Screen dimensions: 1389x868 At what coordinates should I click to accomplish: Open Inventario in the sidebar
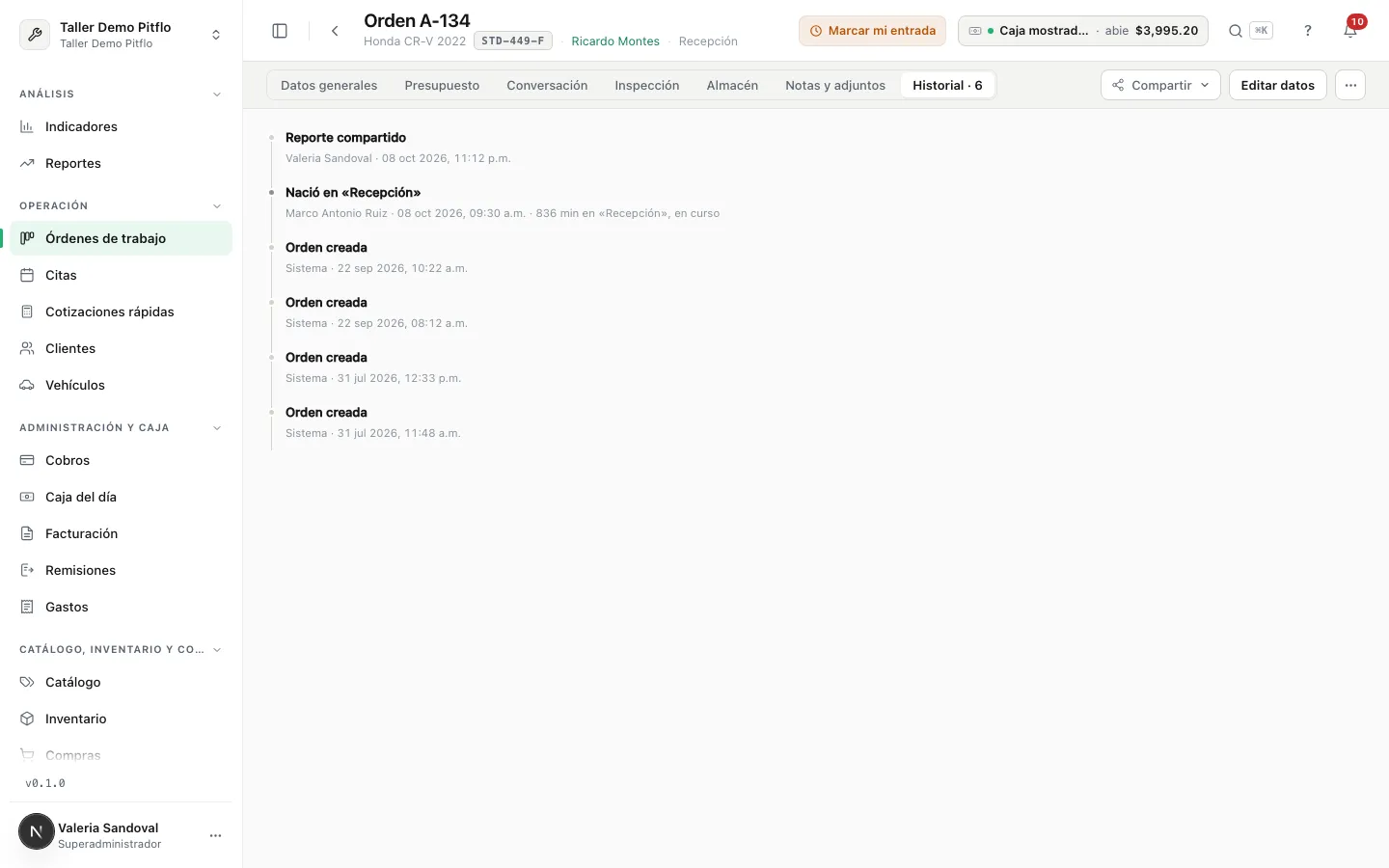(x=122, y=719)
